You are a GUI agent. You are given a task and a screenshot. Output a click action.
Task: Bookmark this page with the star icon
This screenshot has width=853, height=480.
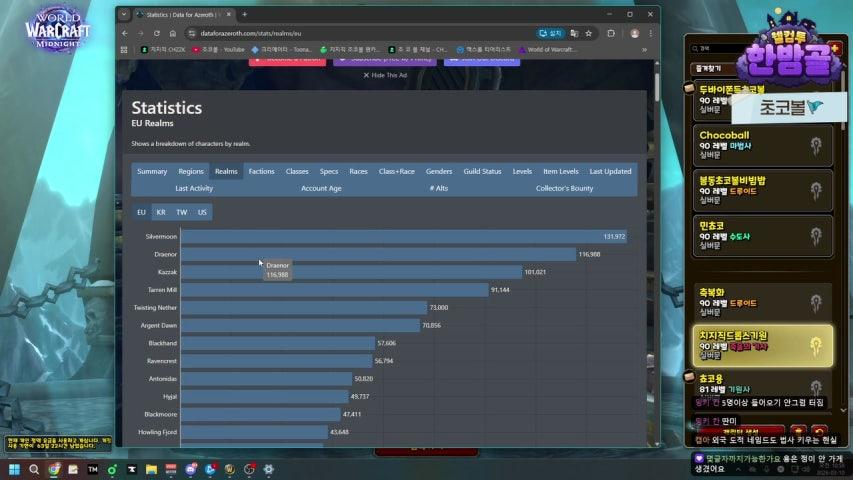coord(589,33)
